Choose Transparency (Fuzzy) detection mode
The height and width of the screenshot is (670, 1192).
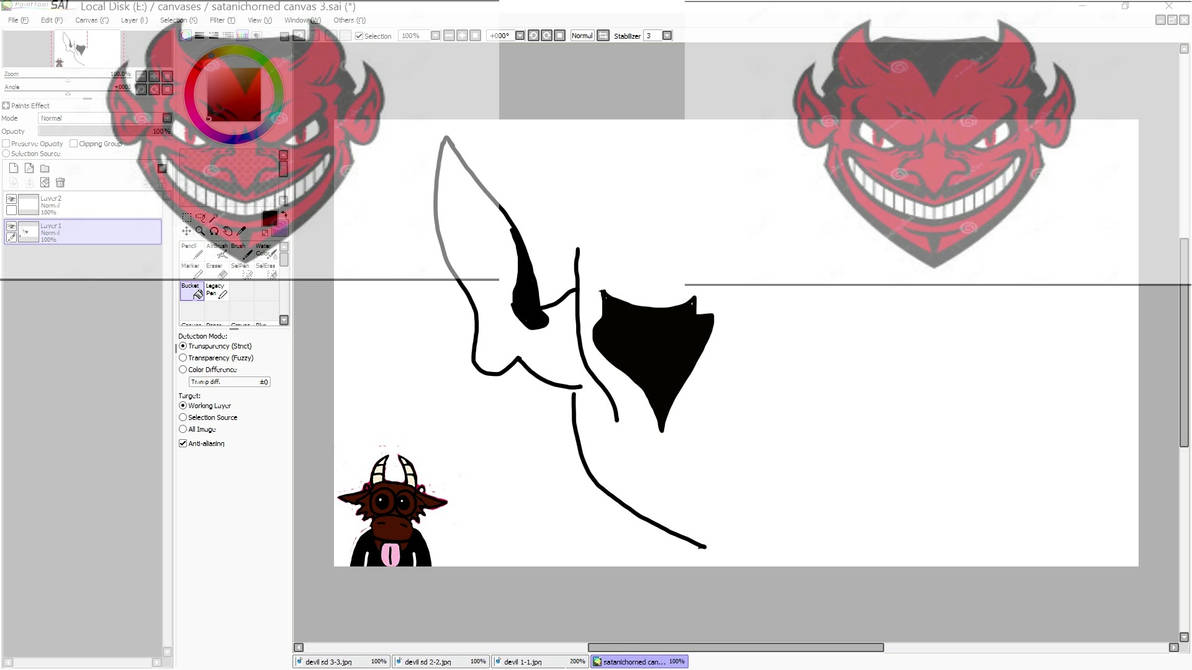click(182, 357)
